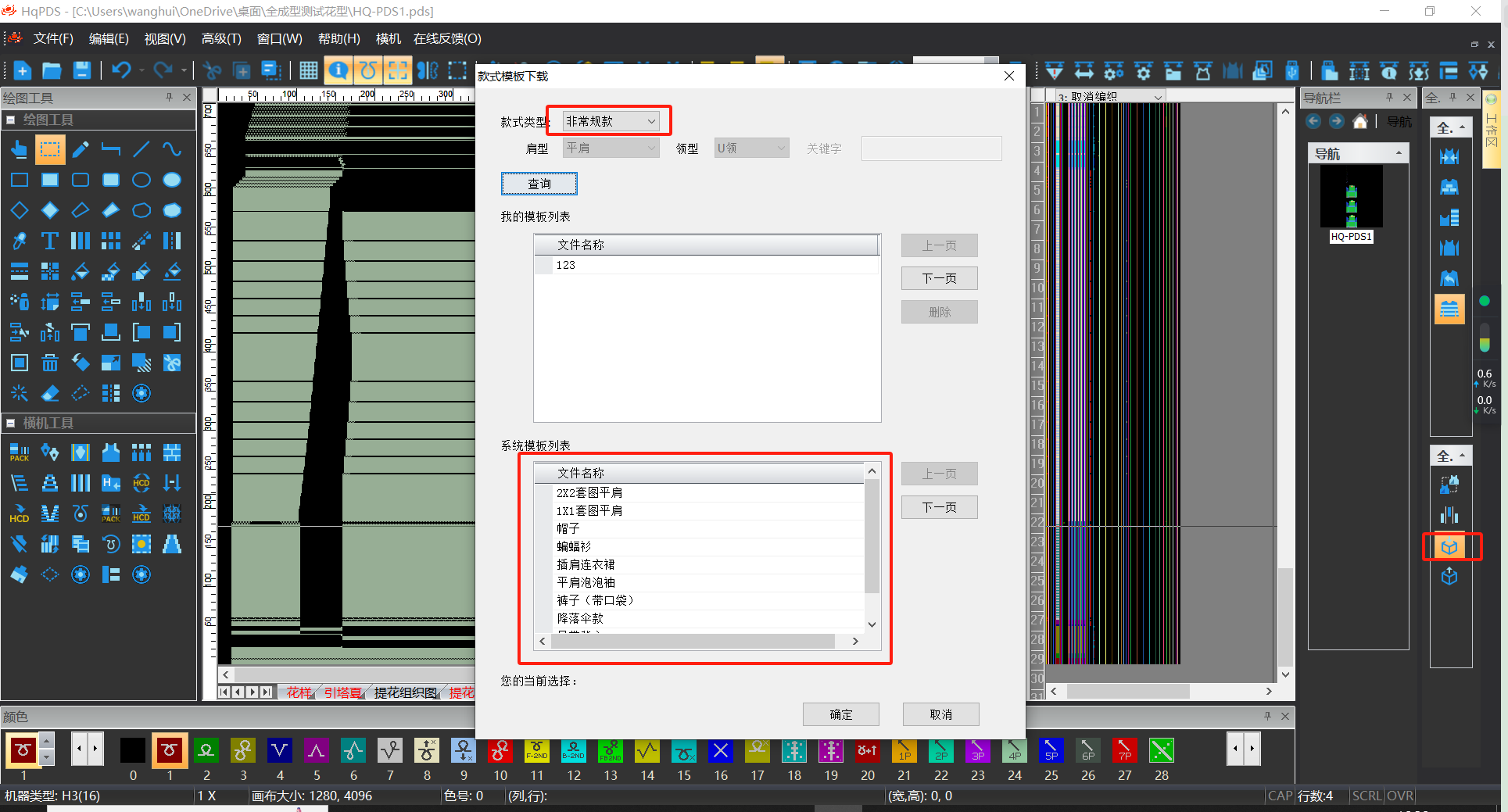Open the 肩型 dropdown showing 平肩
This screenshot has height=812, width=1508.
(x=611, y=148)
